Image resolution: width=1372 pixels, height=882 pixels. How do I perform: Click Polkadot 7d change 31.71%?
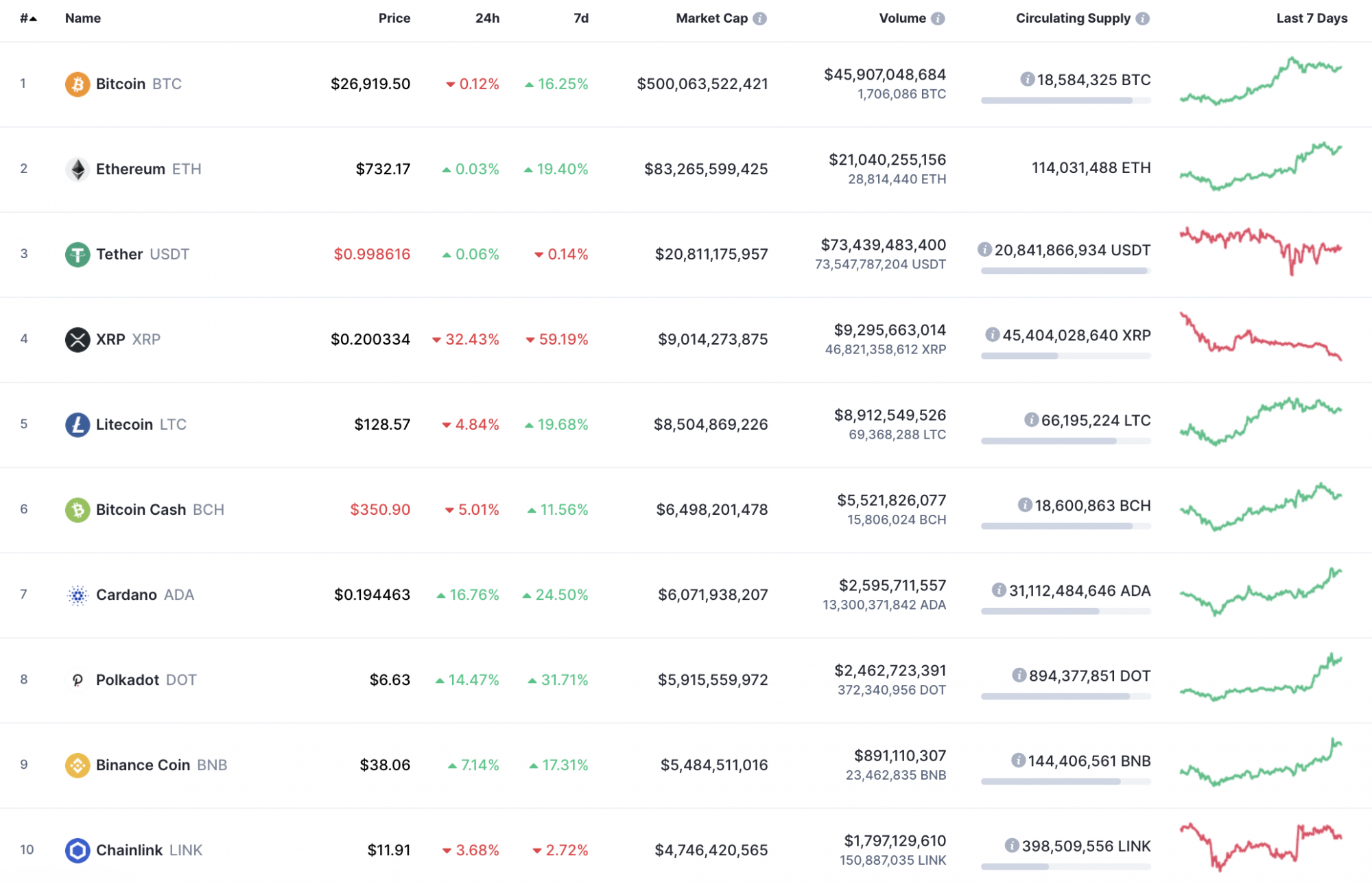pos(558,680)
